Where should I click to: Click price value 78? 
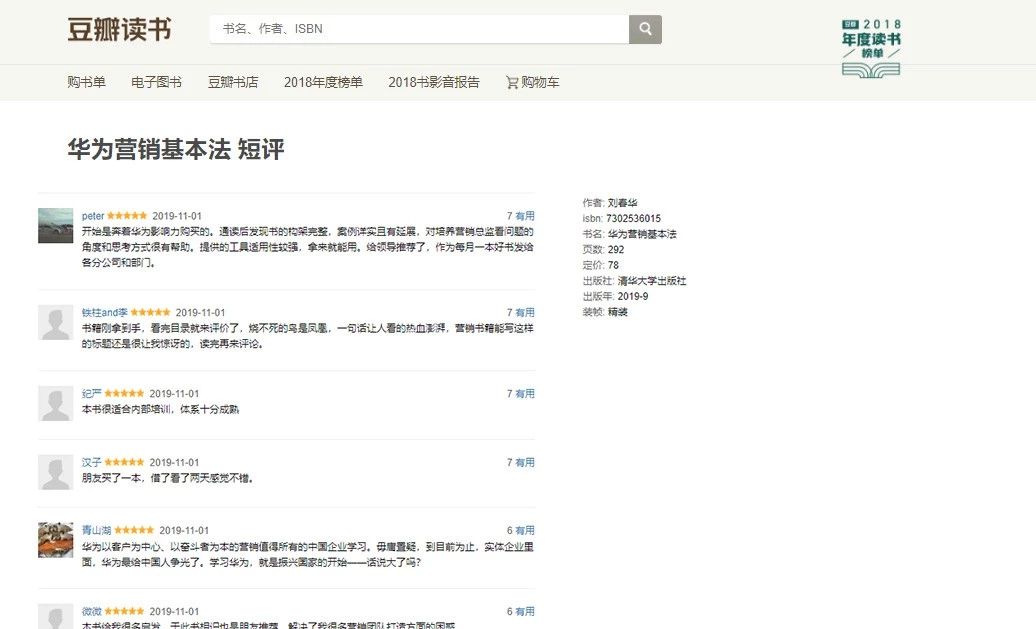pos(613,266)
